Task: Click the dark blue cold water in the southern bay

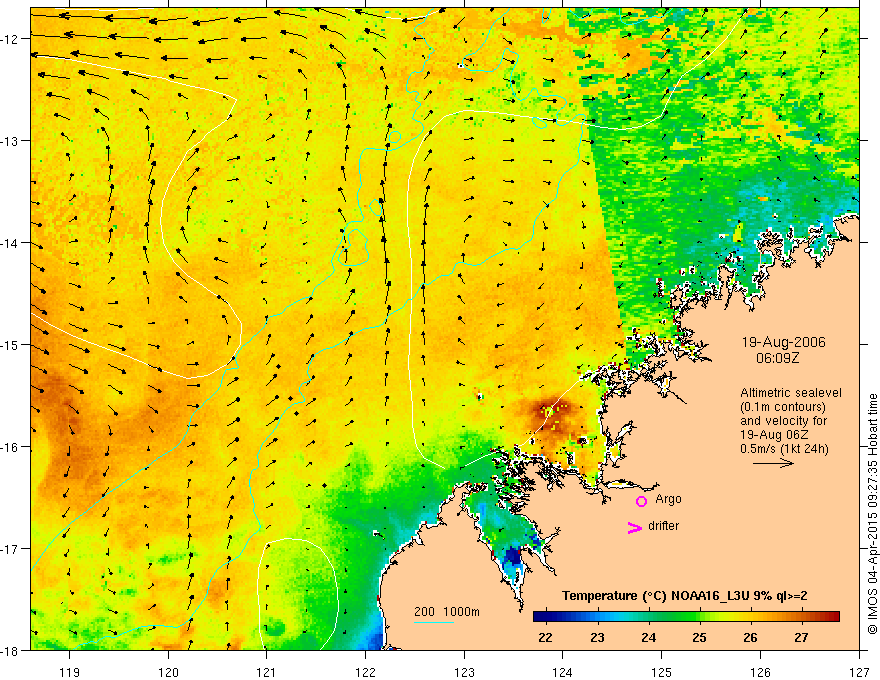Action: [514, 558]
